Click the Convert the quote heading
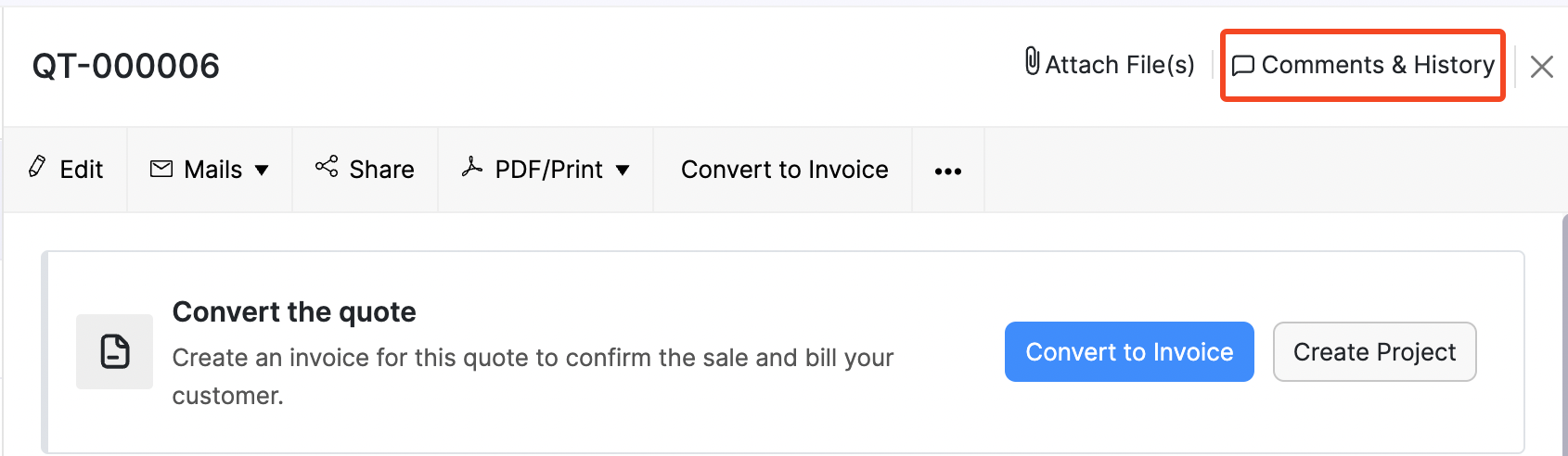1568x456 pixels. tap(294, 312)
